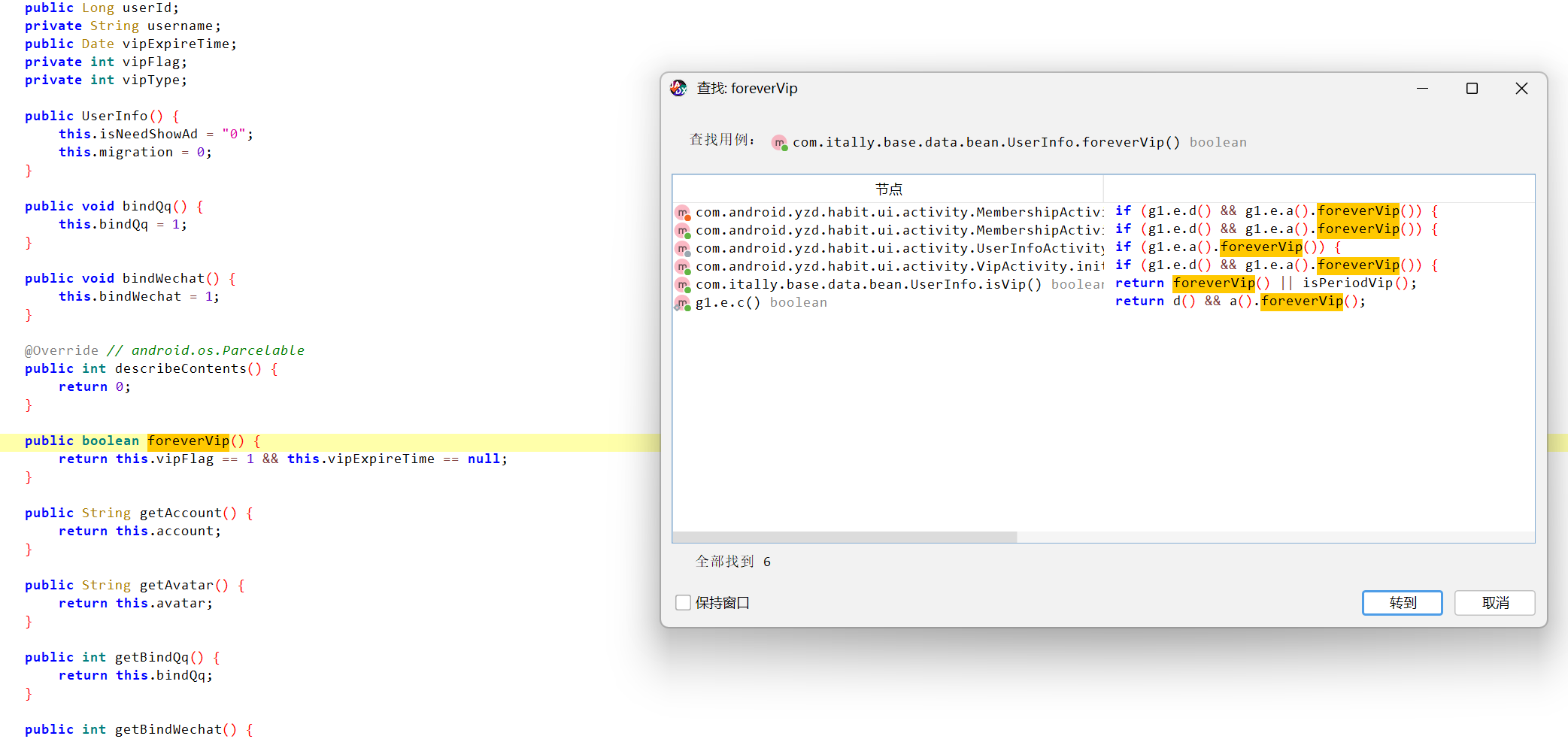Image resolution: width=1568 pixels, height=742 pixels.
Task: Close the foreverVip search dialog
Action: click(1521, 89)
